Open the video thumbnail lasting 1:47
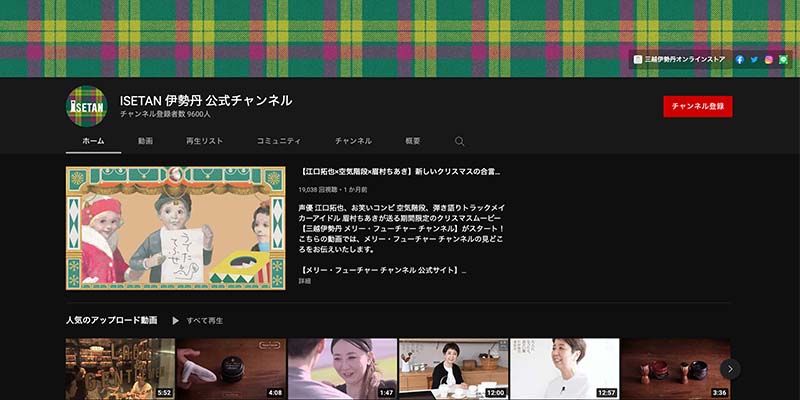 tap(342, 369)
